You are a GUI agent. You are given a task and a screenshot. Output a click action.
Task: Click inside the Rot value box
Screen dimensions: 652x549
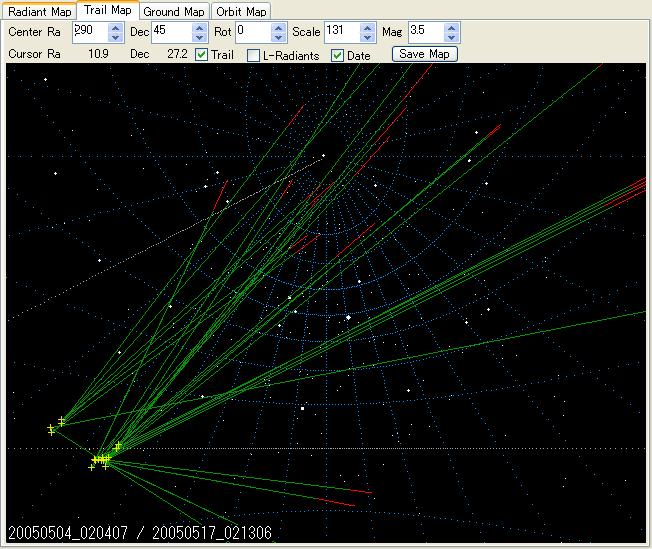click(x=251, y=32)
